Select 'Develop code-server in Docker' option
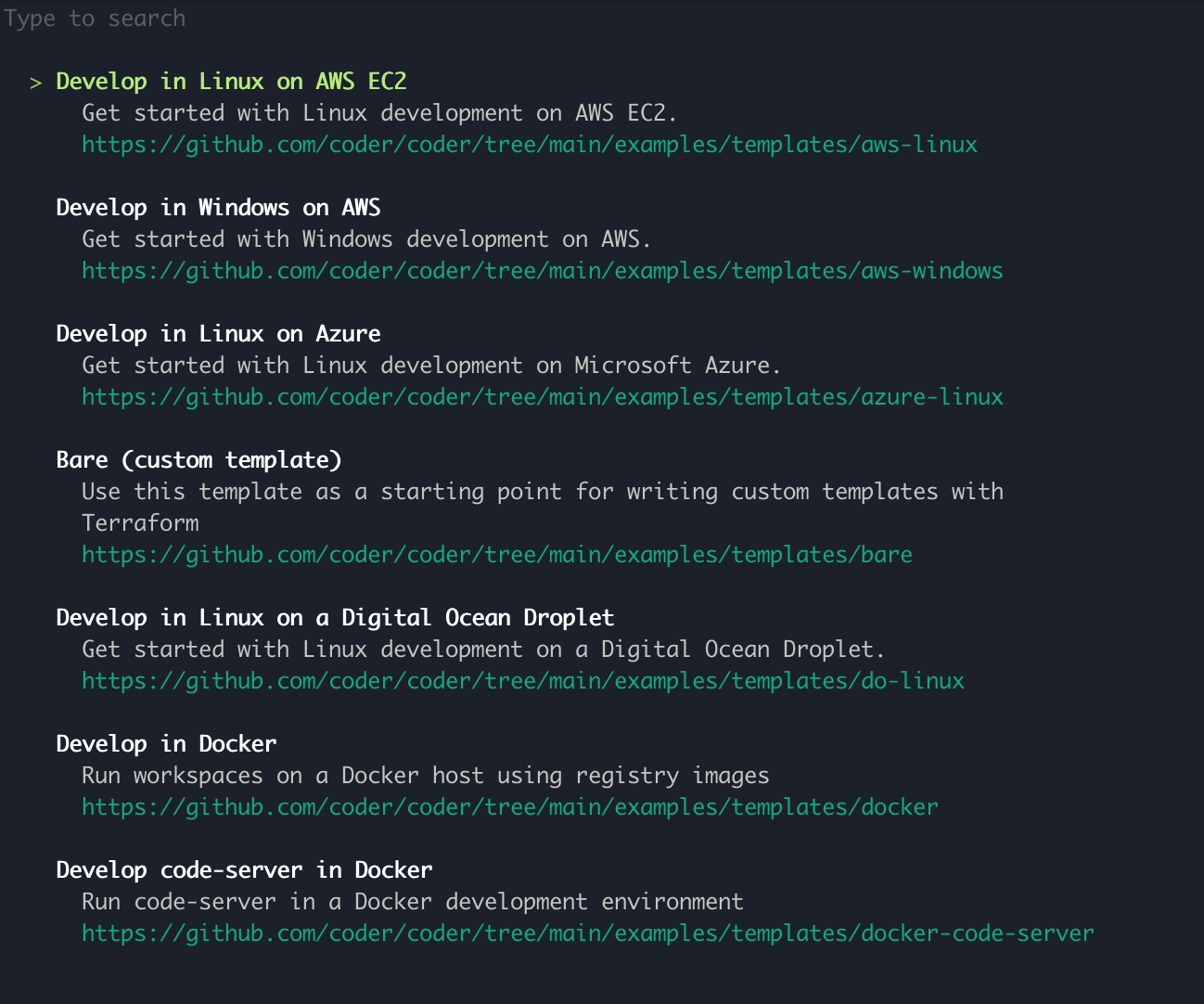The image size is (1204, 1004). point(244,870)
